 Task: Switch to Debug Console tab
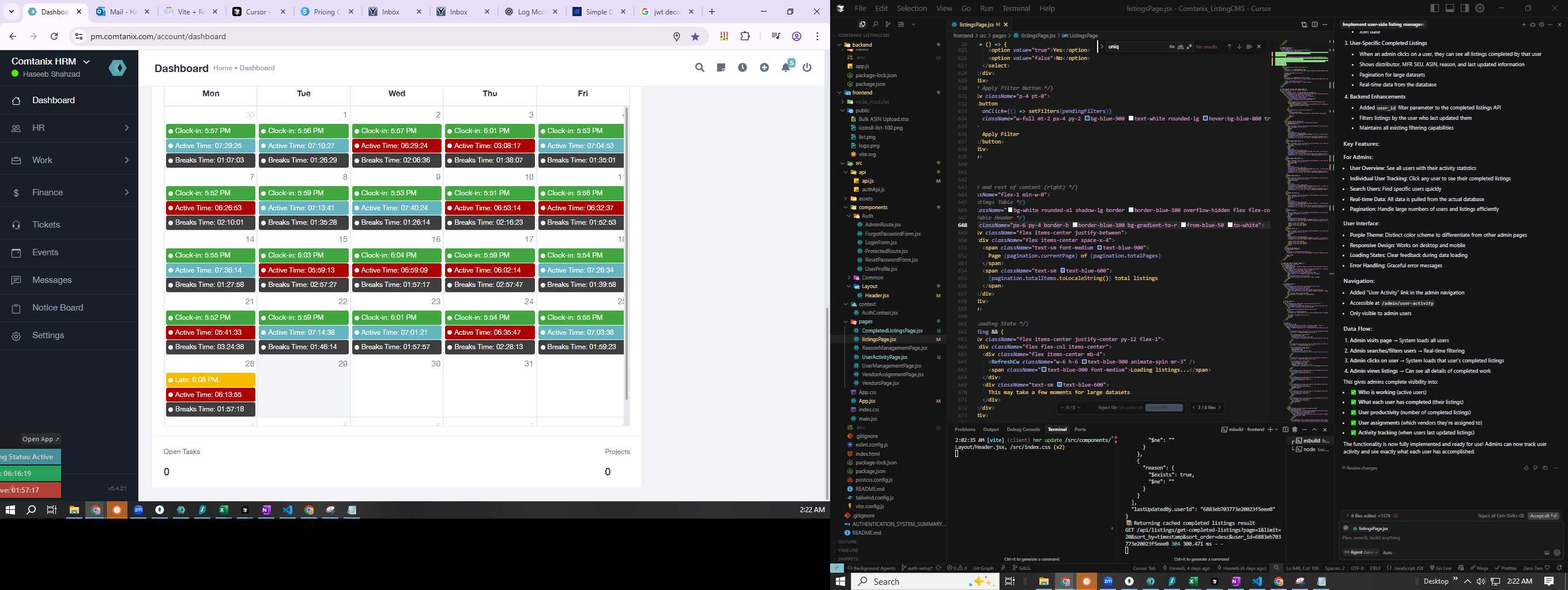pos(1023,429)
